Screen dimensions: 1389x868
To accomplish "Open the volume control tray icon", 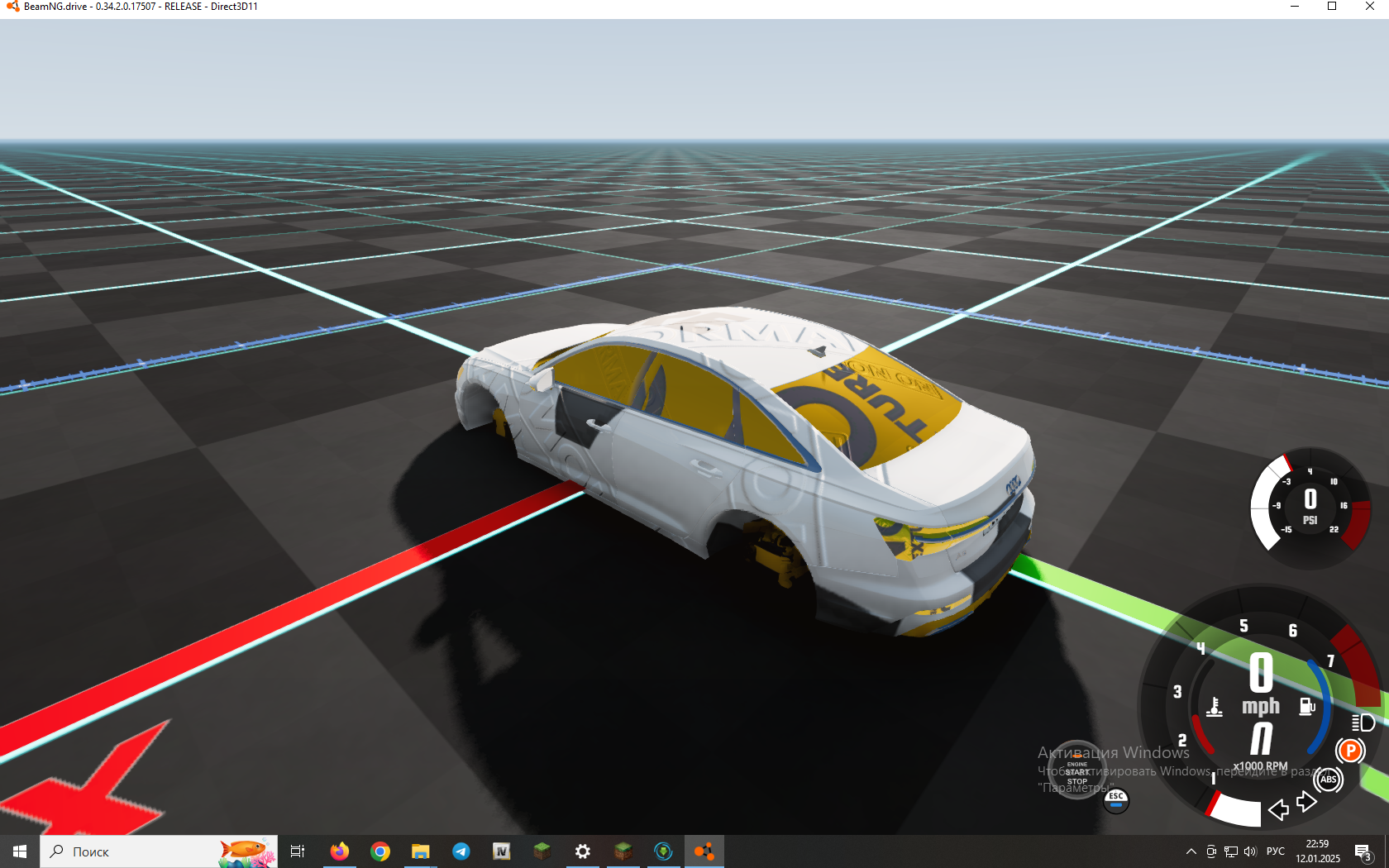I will (1250, 851).
